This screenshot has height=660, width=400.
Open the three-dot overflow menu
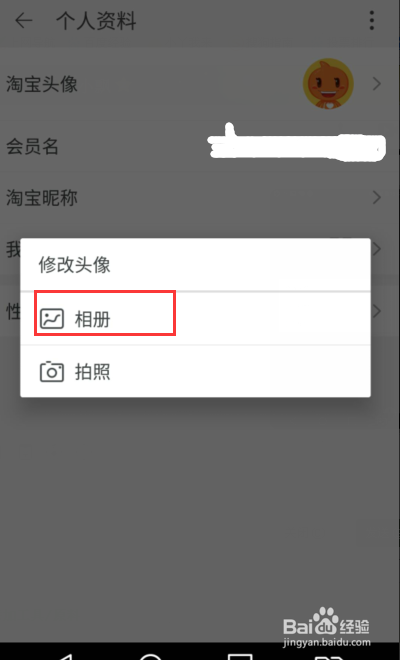(x=371, y=21)
